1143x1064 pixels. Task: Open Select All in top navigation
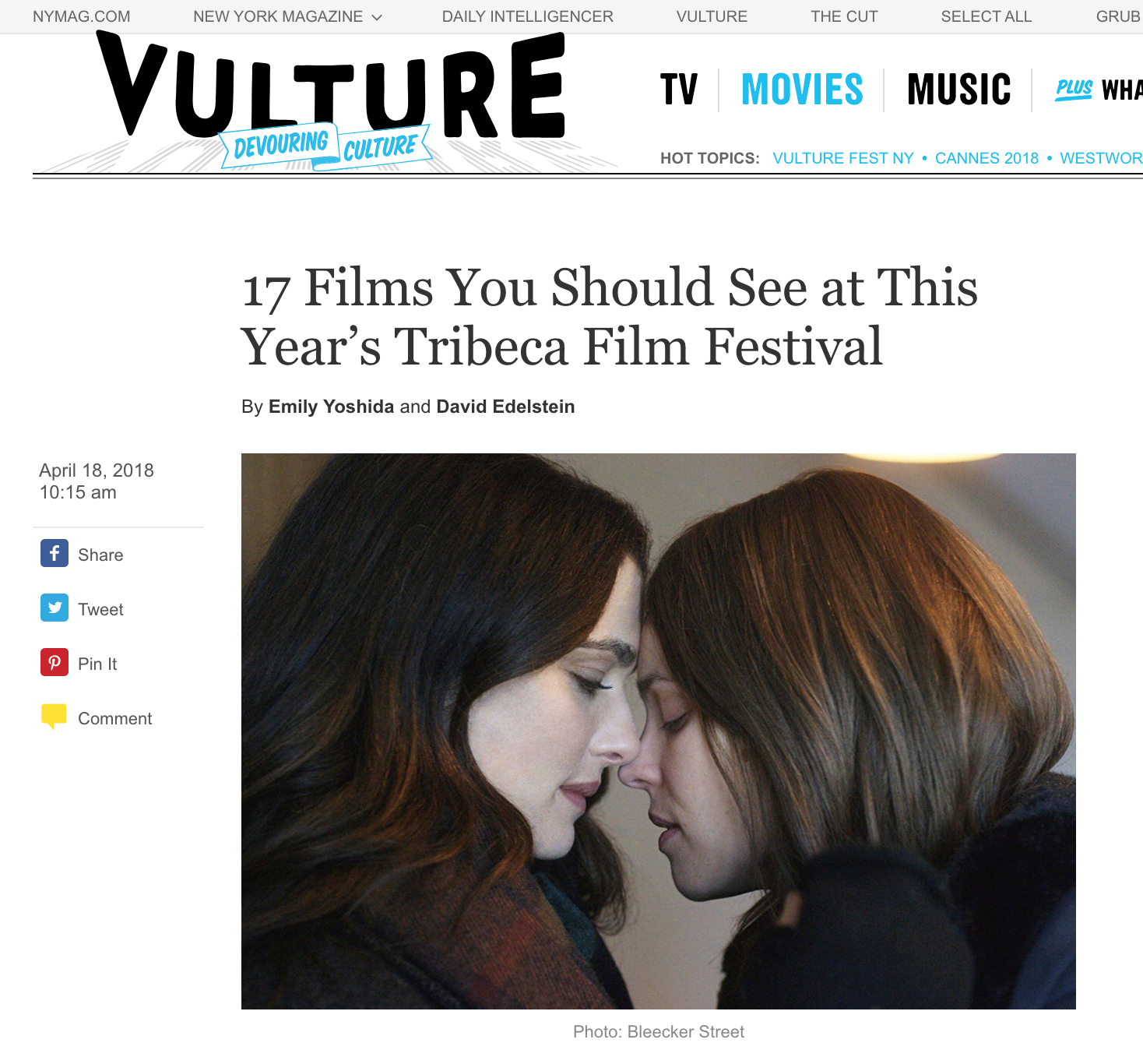click(x=986, y=16)
